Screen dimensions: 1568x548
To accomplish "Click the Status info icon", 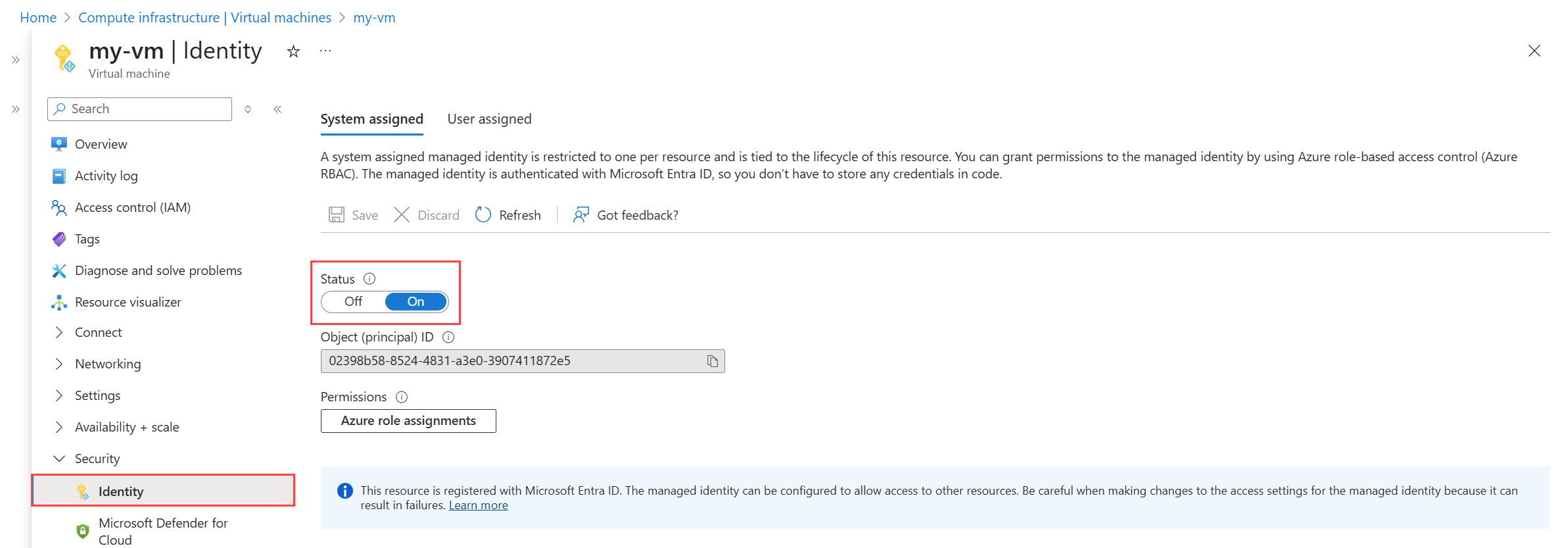I will click(x=369, y=279).
